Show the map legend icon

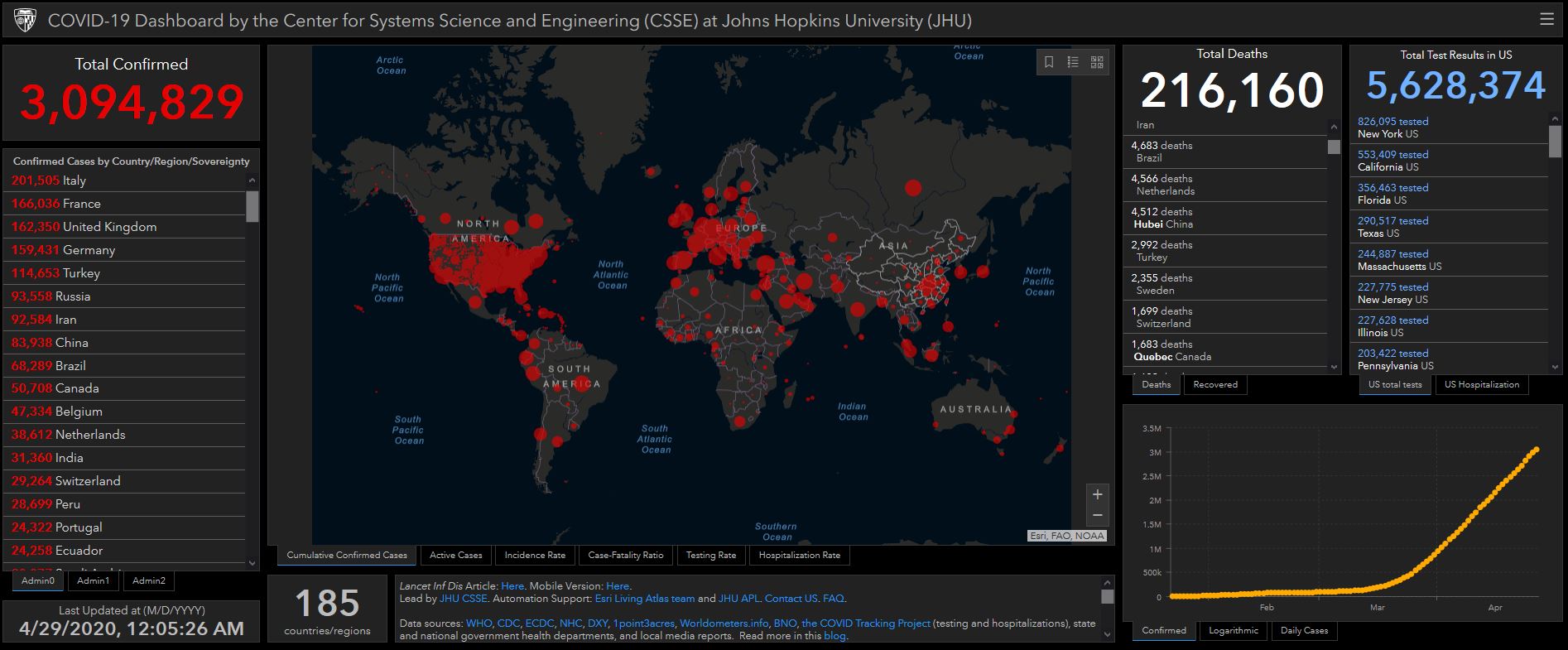[1073, 62]
